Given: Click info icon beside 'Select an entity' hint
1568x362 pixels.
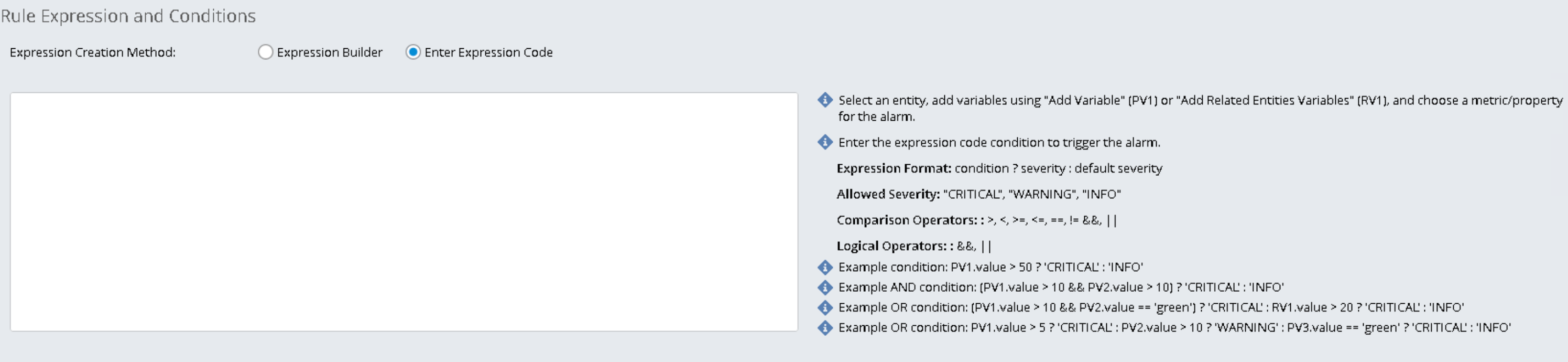Looking at the screenshot, I should coord(825,100).
